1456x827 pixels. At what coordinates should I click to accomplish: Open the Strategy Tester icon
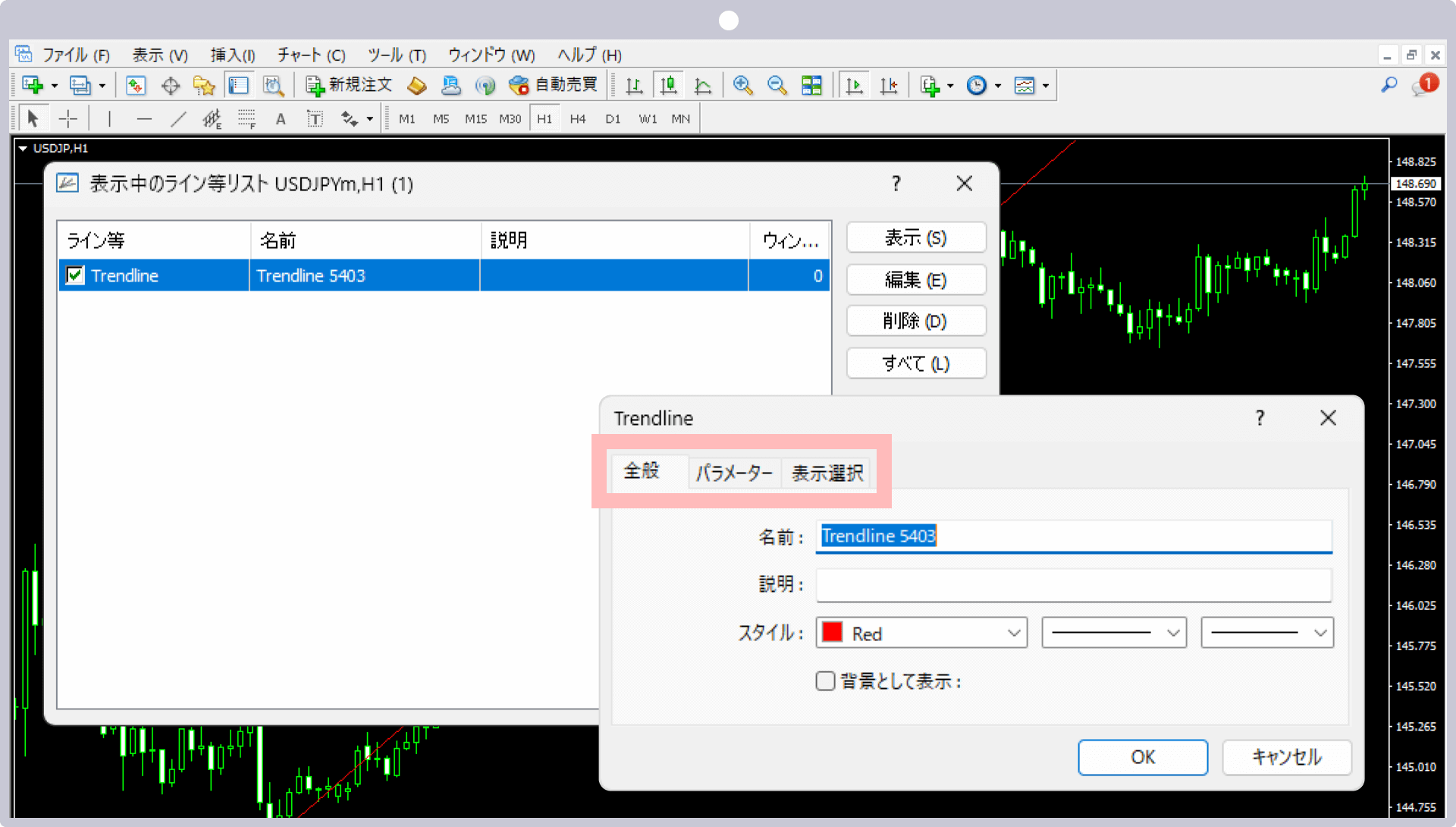coord(273,86)
